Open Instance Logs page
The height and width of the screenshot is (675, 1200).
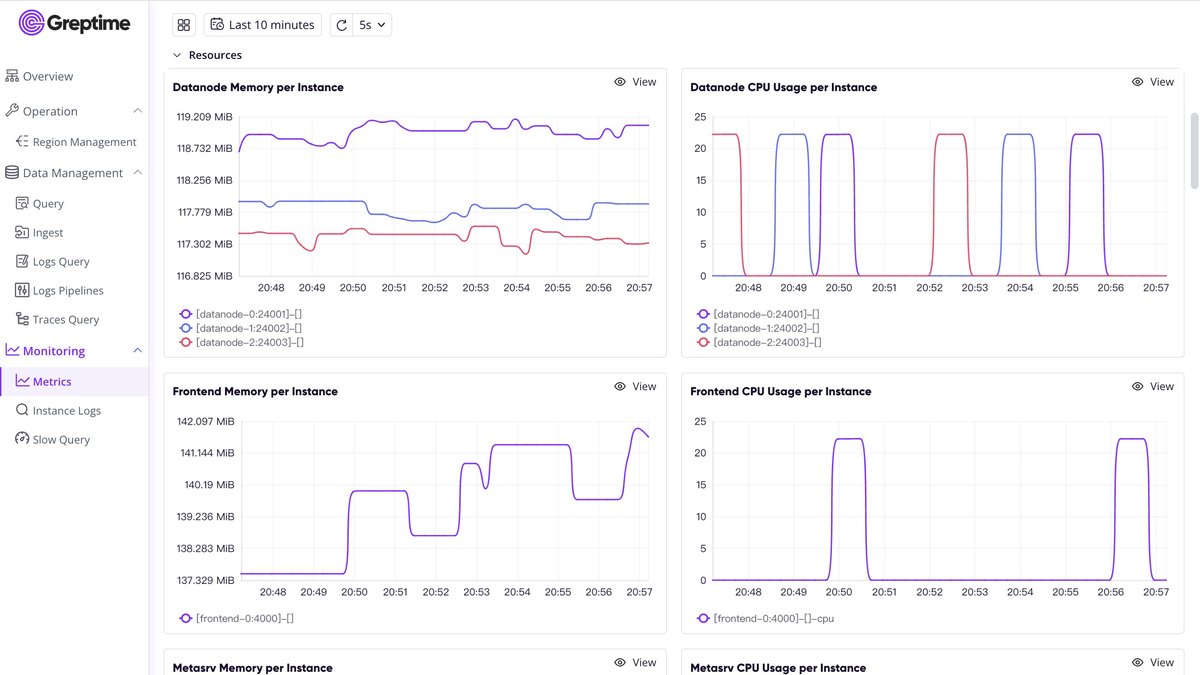[x=67, y=410]
